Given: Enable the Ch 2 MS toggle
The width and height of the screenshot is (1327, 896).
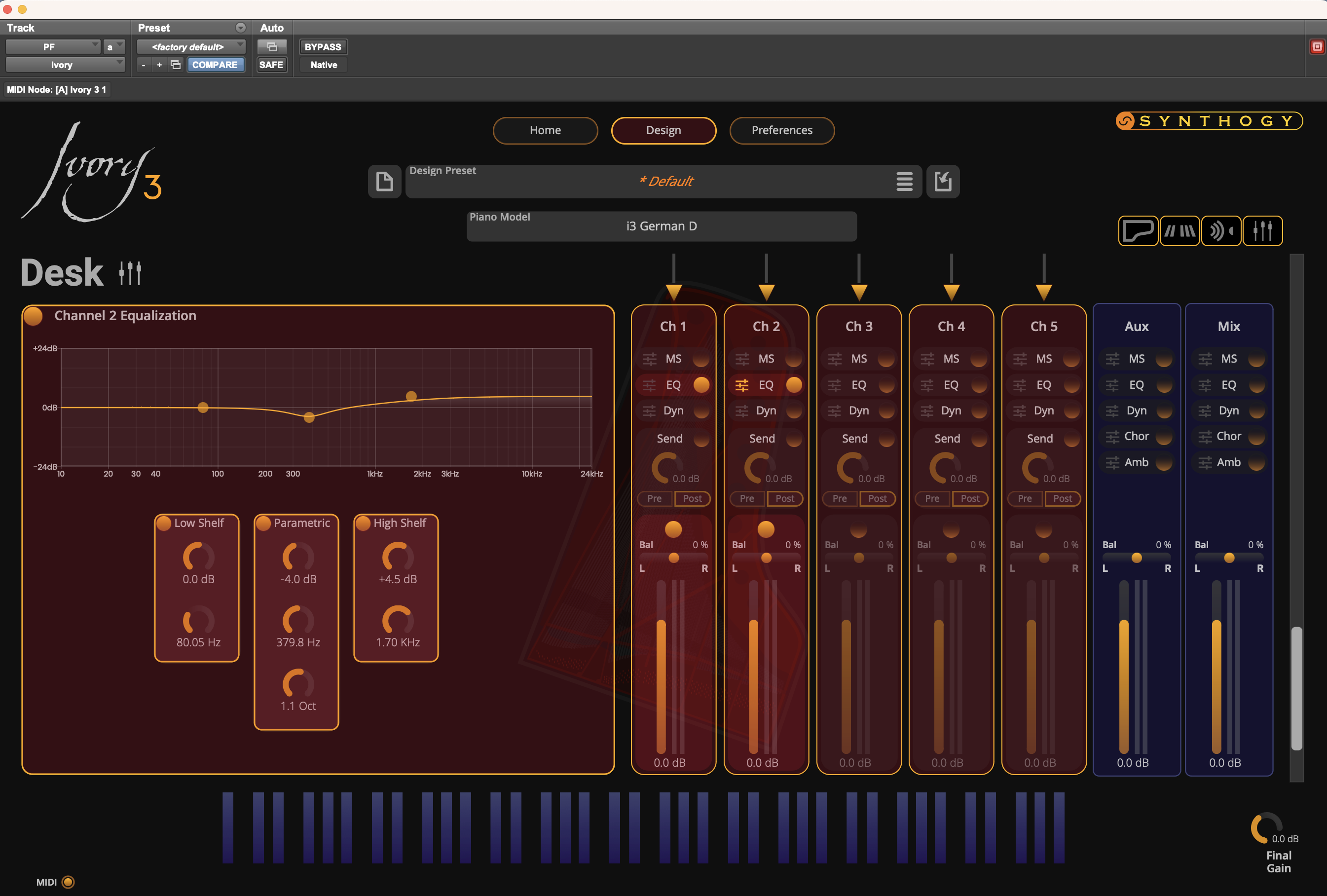Looking at the screenshot, I should click(x=794, y=359).
